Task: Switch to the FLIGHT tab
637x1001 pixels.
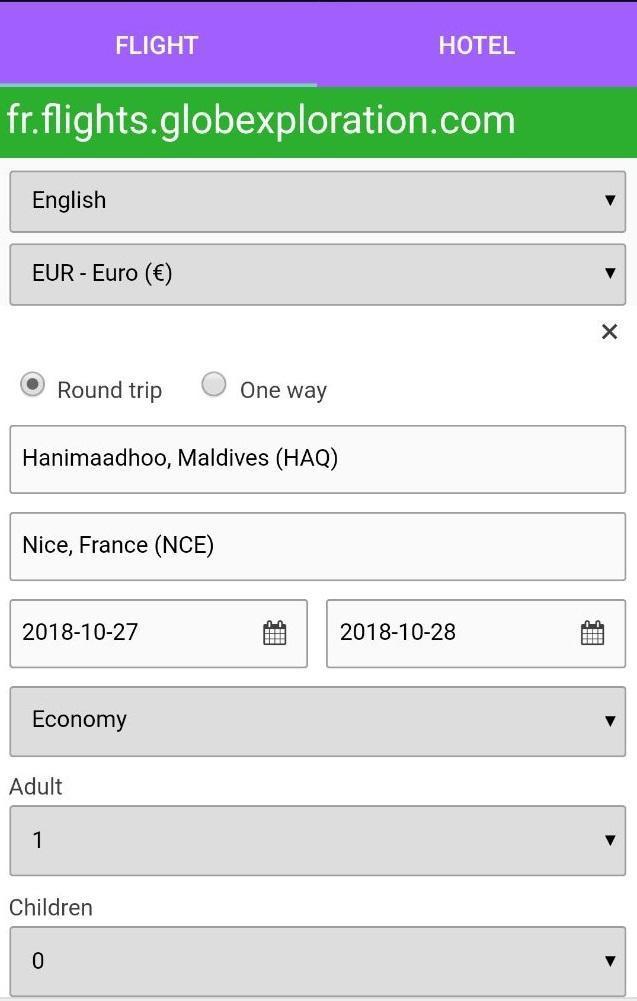Action: coord(157,45)
